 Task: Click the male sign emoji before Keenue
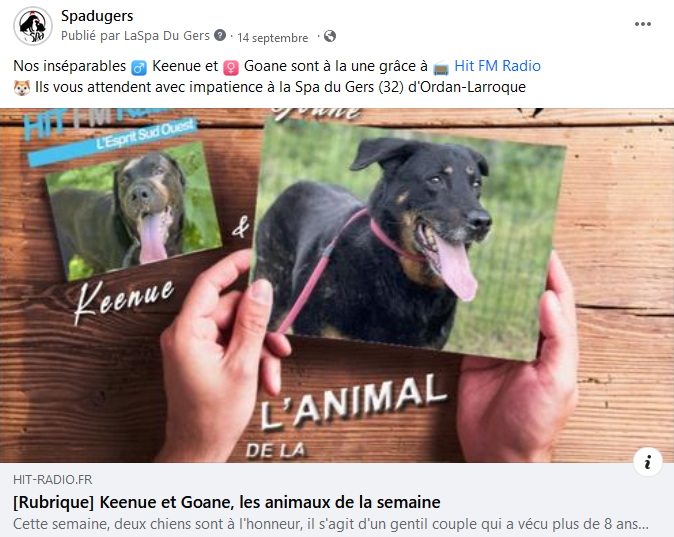point(139,68)
